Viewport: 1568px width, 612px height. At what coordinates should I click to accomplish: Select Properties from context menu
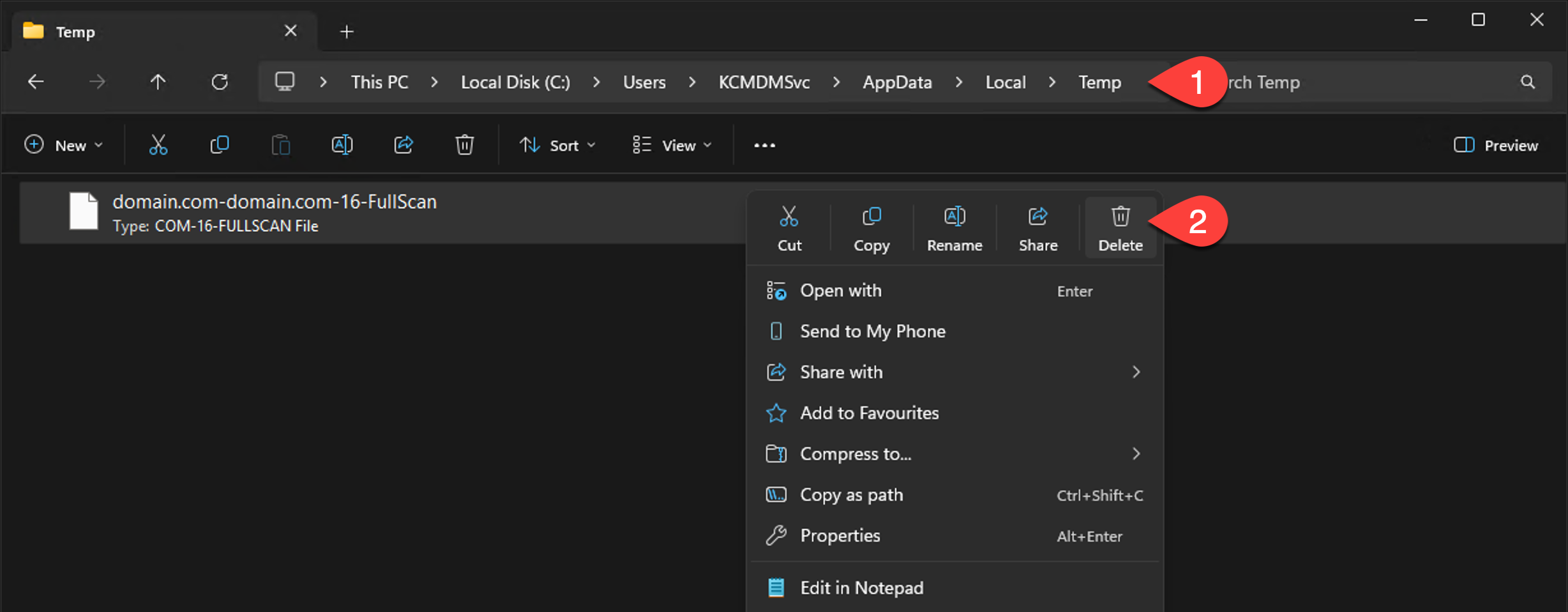[x=954, y=535]
